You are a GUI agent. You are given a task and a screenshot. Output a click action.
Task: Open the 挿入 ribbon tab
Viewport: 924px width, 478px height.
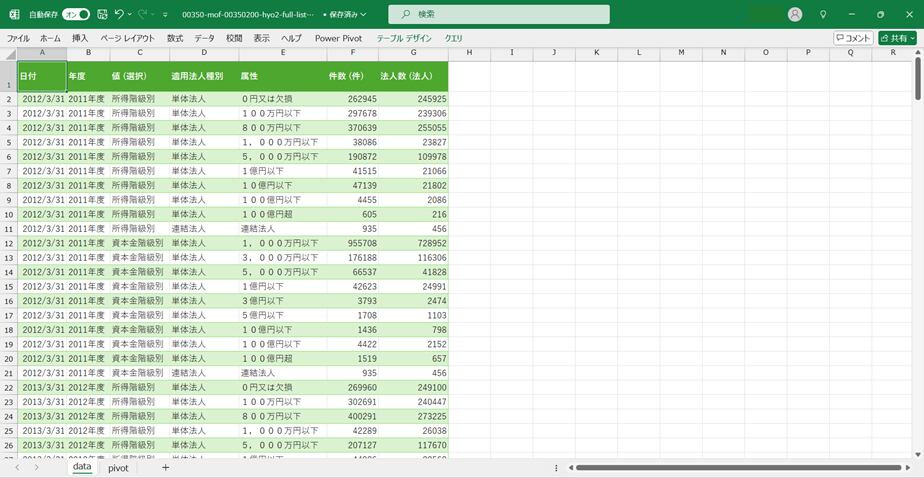[x=80, y=38]
